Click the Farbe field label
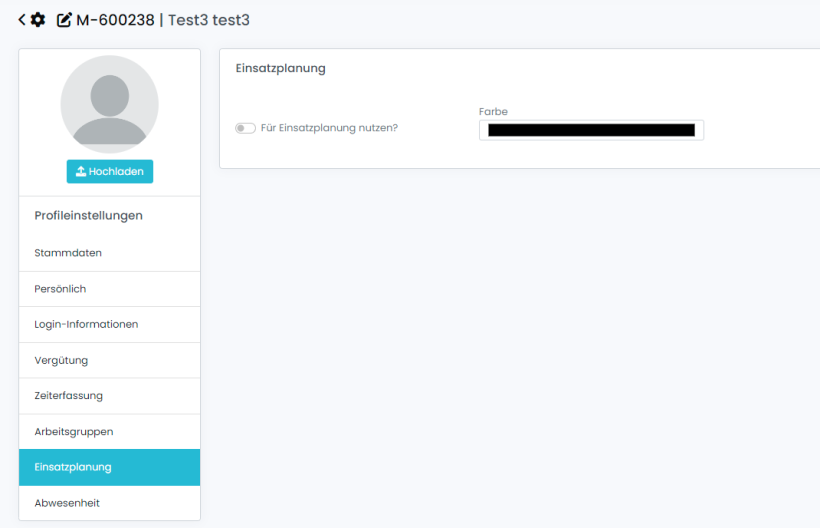The image size is (820, 528). (493, 111)
